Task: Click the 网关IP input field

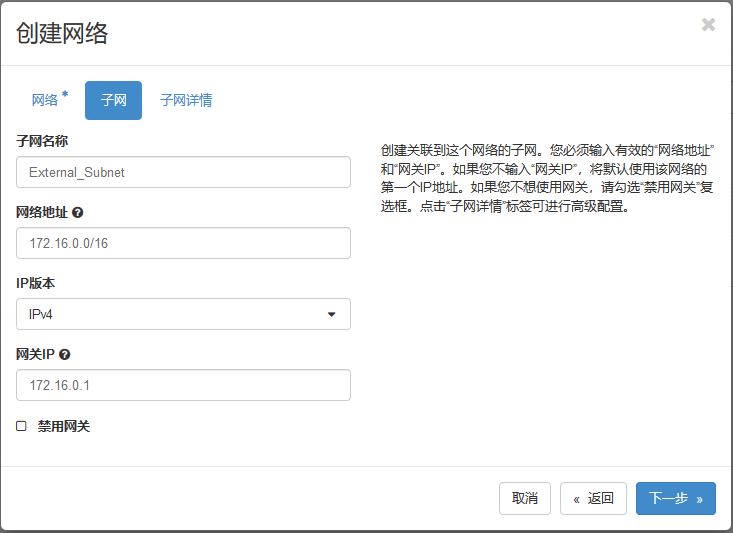Action: 183,385
